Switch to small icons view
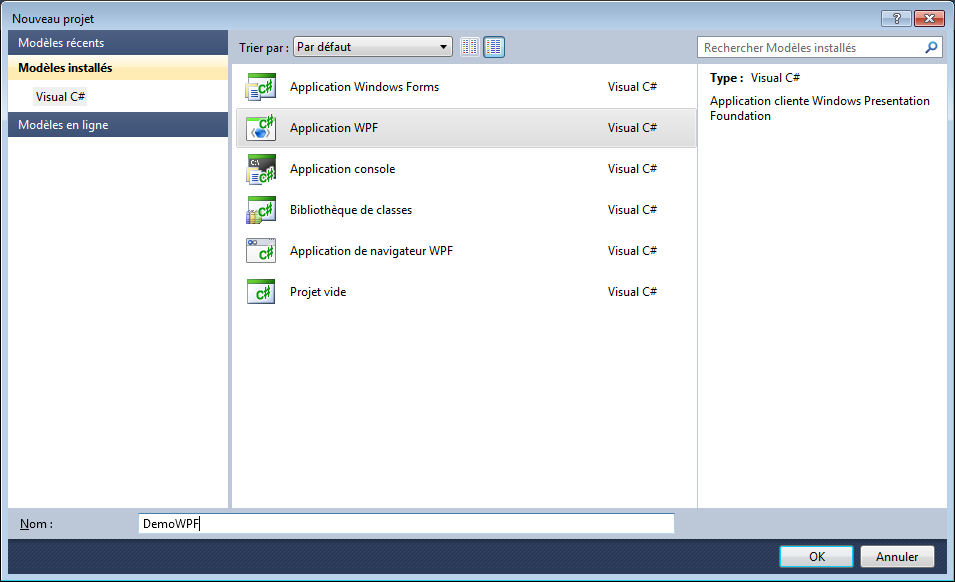Image resolution: width=955 pixels, height=582 pixels. pos(470,47)
